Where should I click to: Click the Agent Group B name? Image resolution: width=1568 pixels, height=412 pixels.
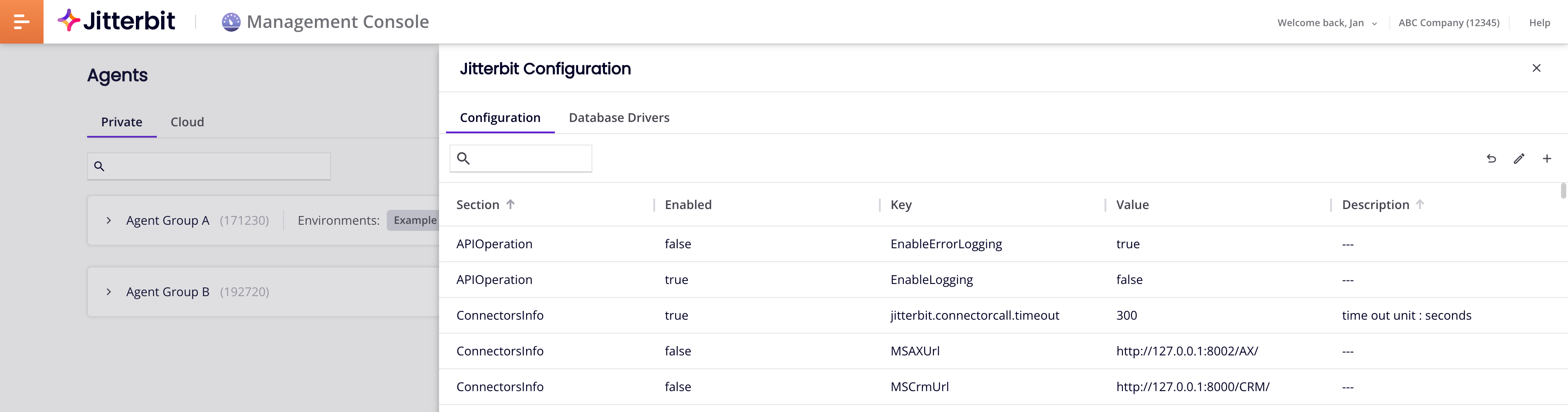click(167, 292)
